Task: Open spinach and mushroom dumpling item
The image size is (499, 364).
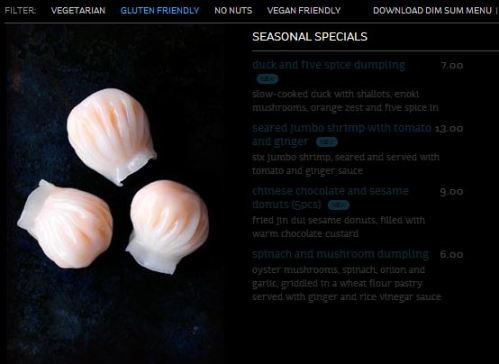Action: (340, 254)
